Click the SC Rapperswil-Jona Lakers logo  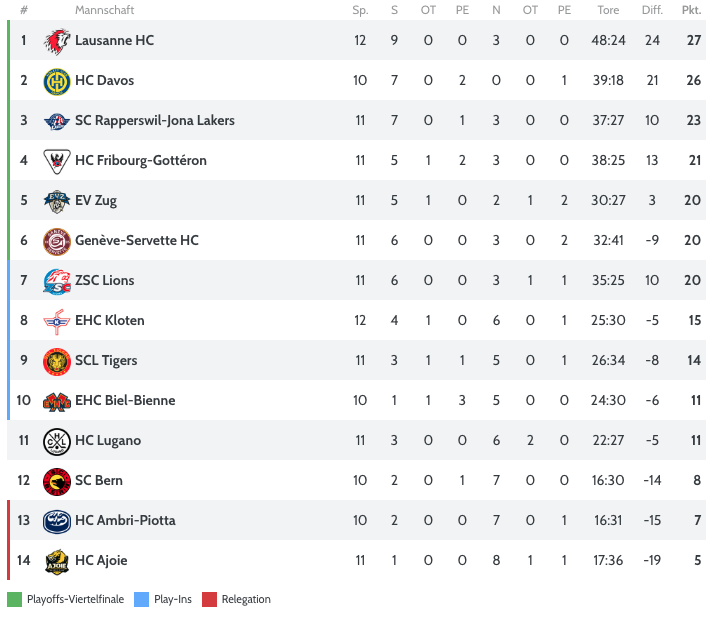(57, 121)
